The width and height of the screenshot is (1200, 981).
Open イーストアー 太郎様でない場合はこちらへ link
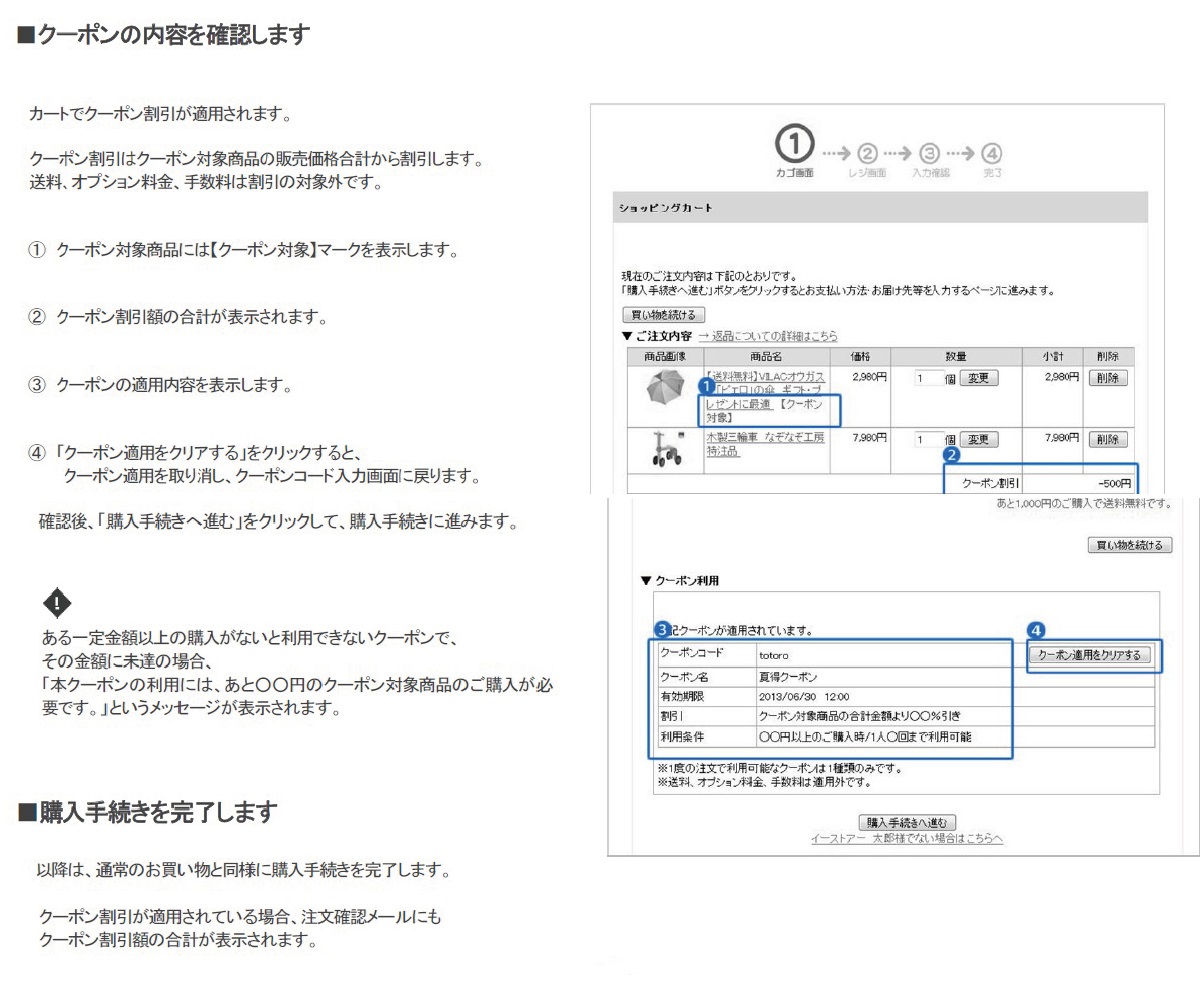pos(907,838)
